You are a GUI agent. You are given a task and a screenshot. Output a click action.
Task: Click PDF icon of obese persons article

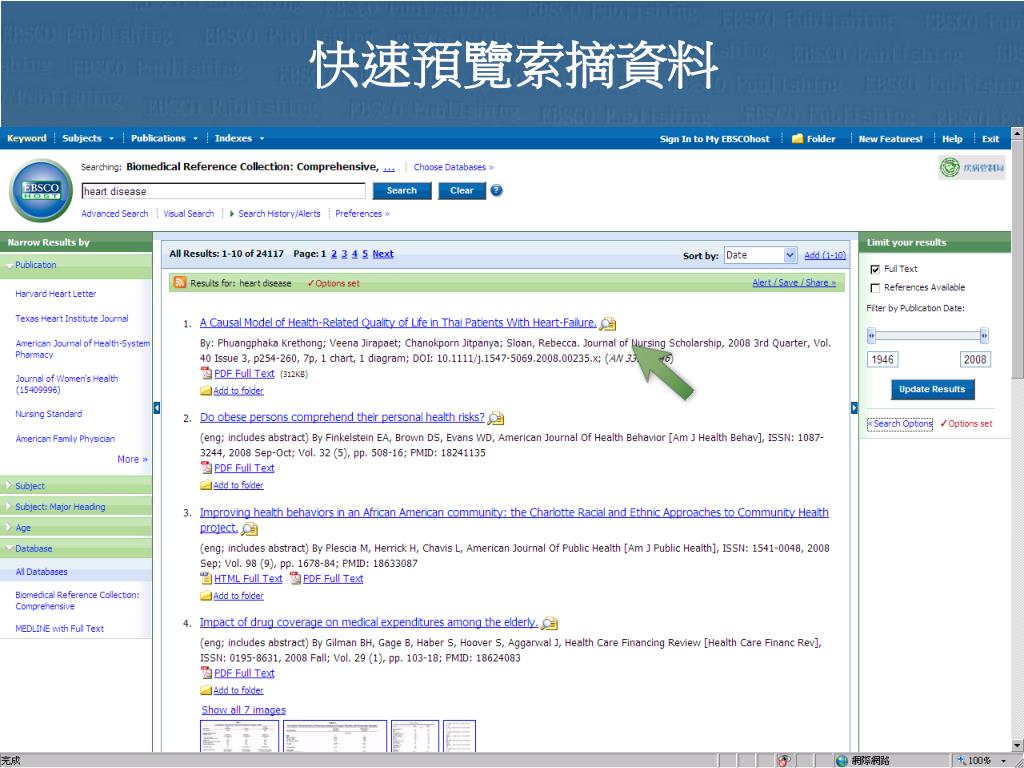coord(206,468)
